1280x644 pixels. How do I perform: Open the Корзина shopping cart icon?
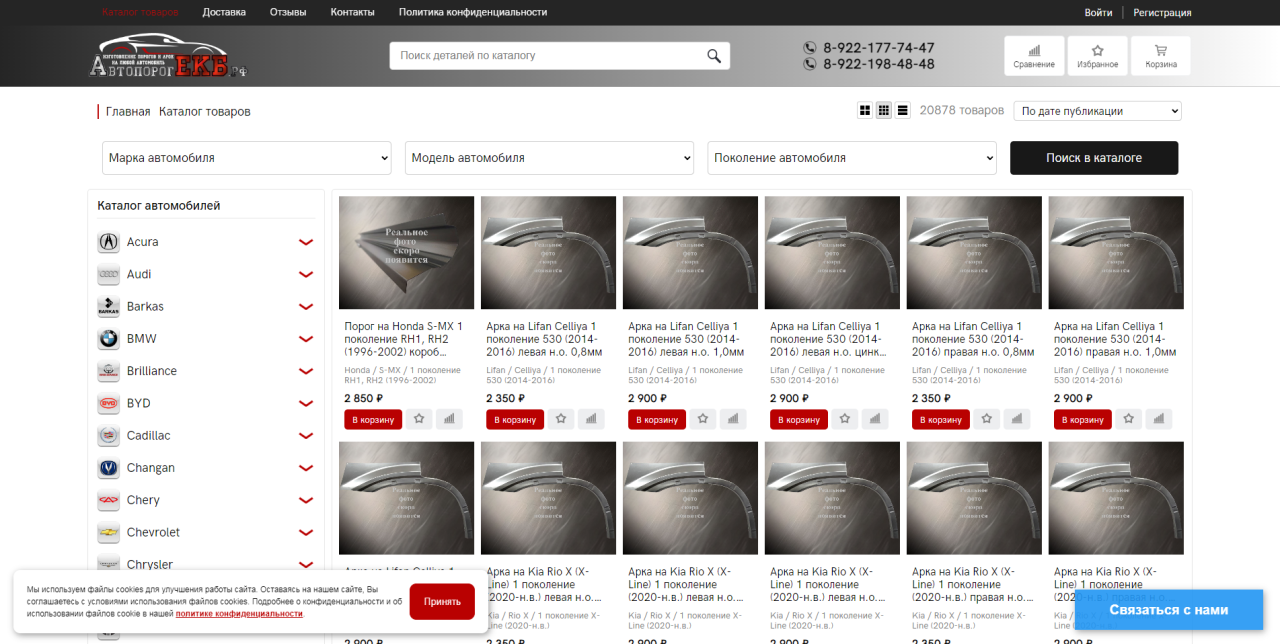[1161, 56]
